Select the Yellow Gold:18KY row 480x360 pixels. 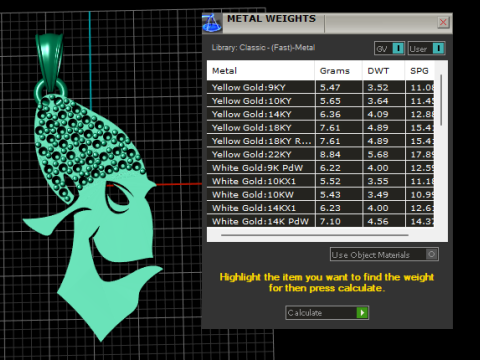click(x=320, y=127)
